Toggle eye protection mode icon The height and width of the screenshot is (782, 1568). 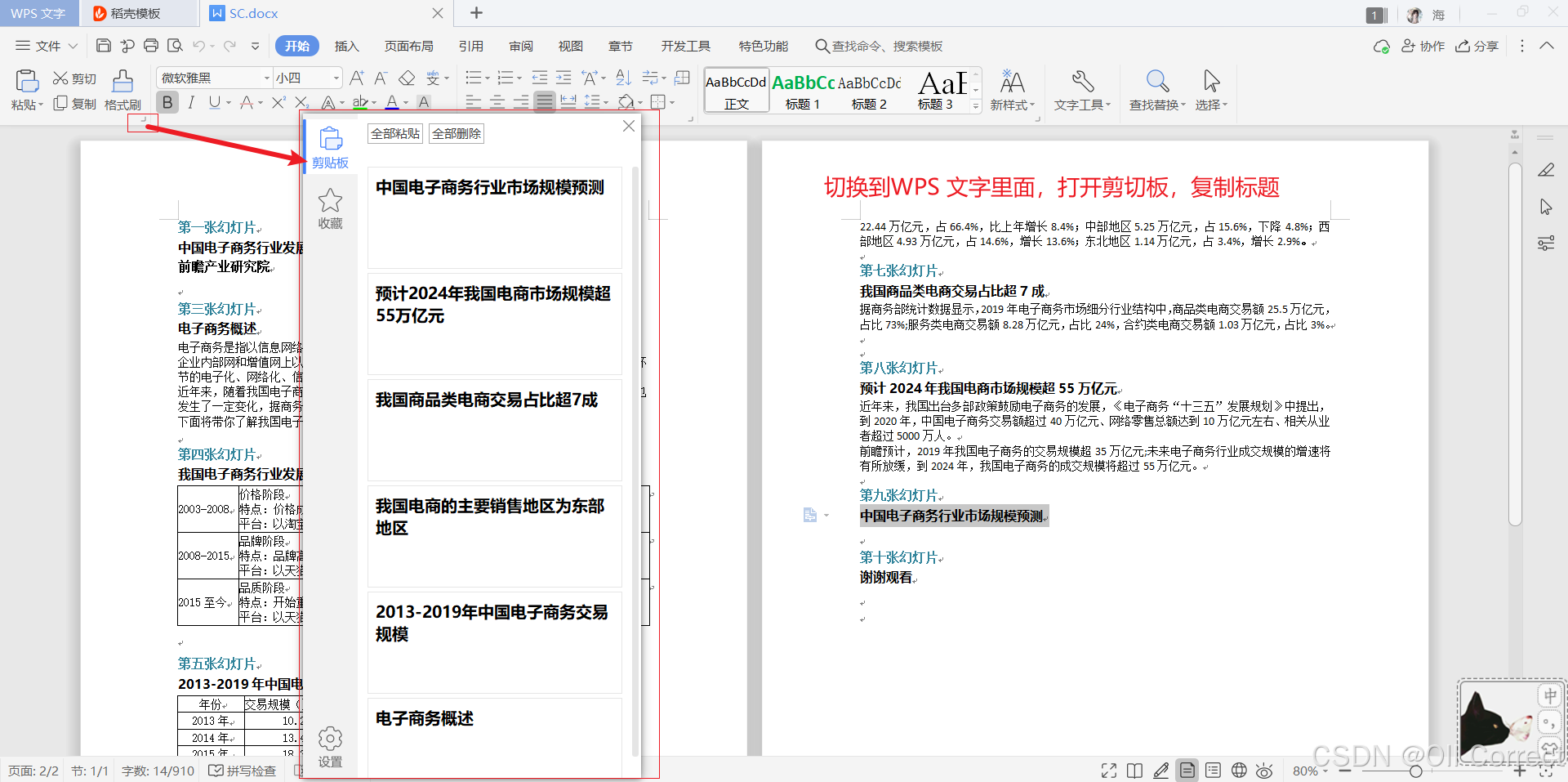click(1264, 771)
